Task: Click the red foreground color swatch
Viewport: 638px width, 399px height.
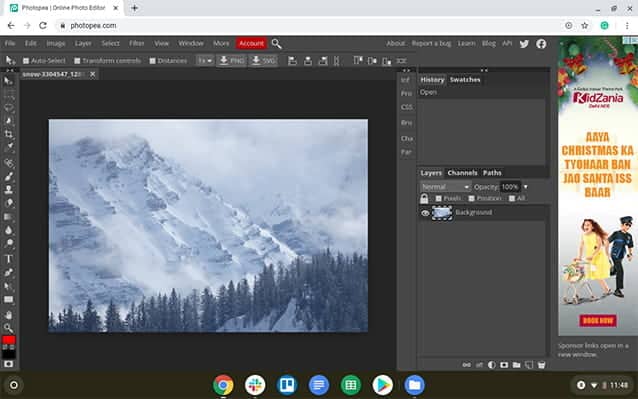Action: click(9, 340)
